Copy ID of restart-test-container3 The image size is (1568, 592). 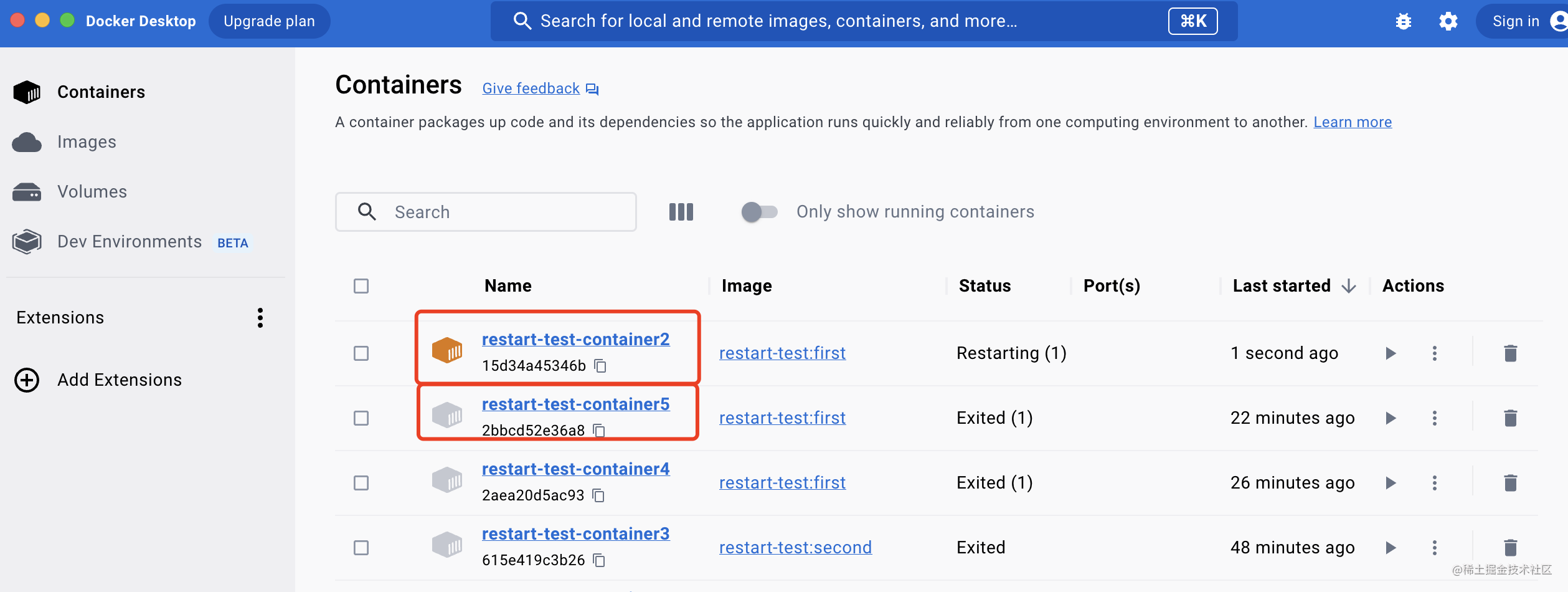599,560
